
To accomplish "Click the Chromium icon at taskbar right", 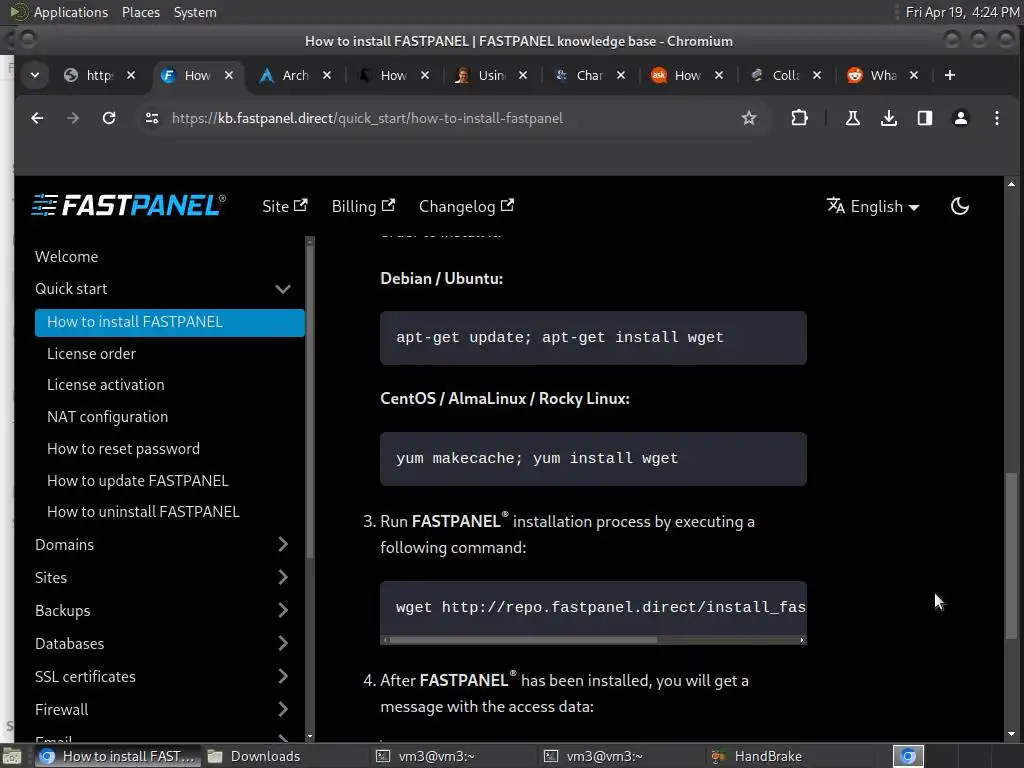I will pyautogui.click(x=908, y=756).
